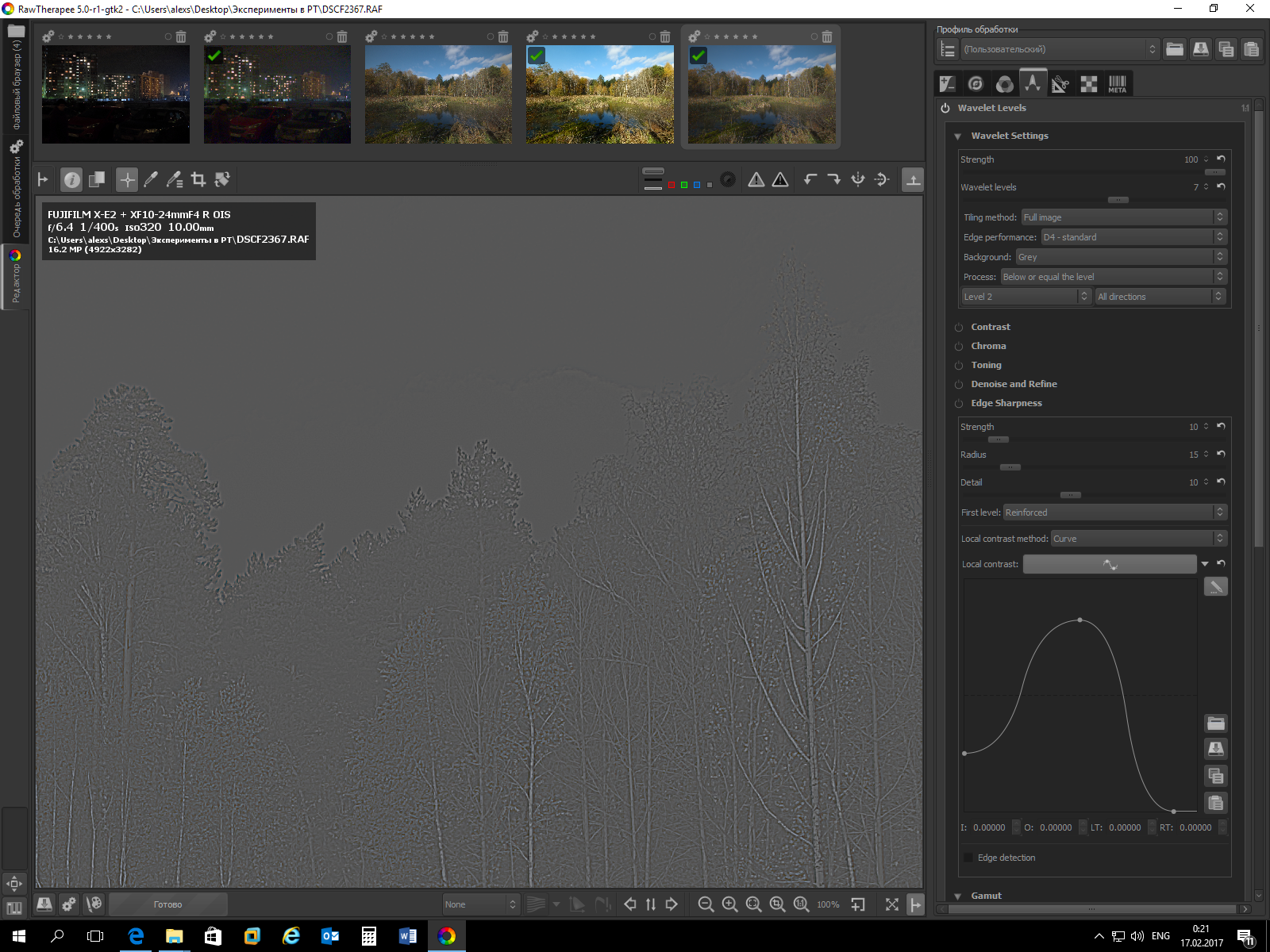Open the first night city thumbnail
The image size is (1270, 952).
pos(116,94)
